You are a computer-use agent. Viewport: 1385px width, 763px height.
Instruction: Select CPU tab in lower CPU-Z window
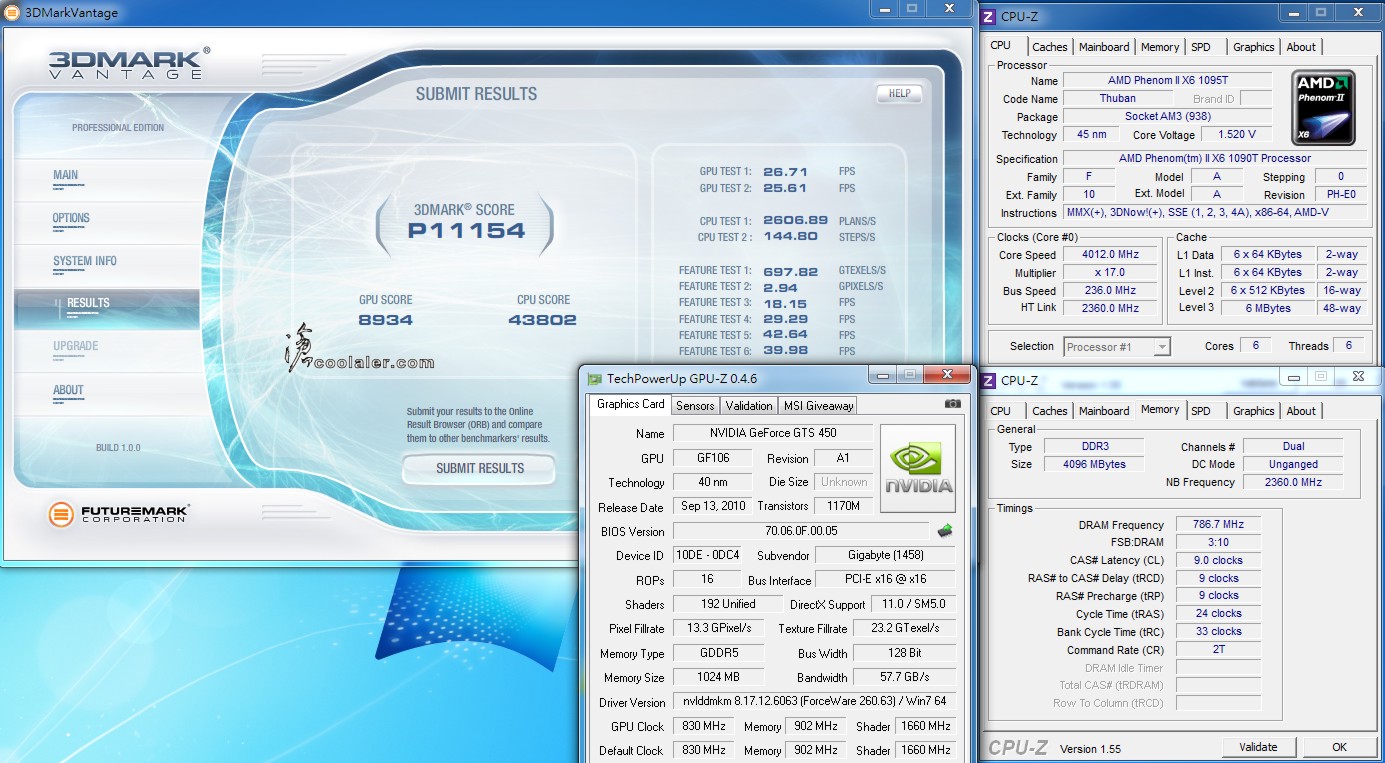click(x=1001, y=411)
